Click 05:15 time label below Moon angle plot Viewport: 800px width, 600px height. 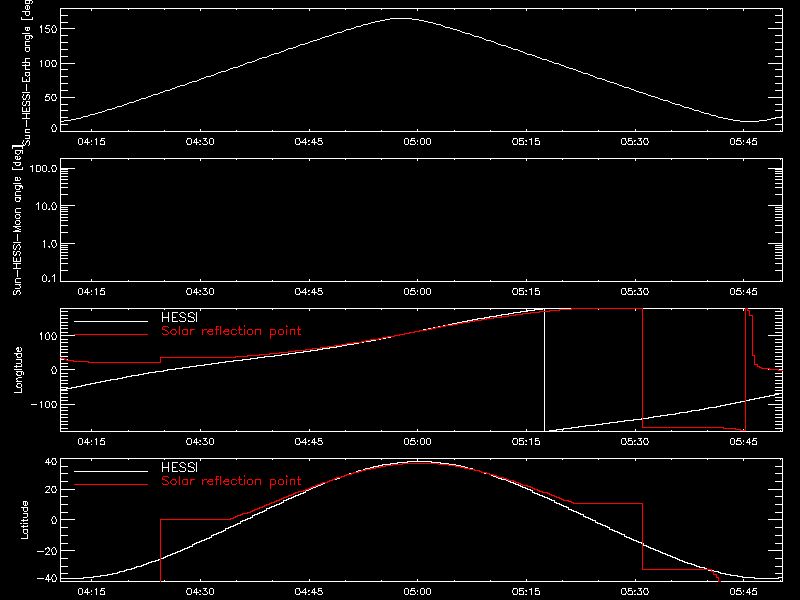[x=526, y=292]
